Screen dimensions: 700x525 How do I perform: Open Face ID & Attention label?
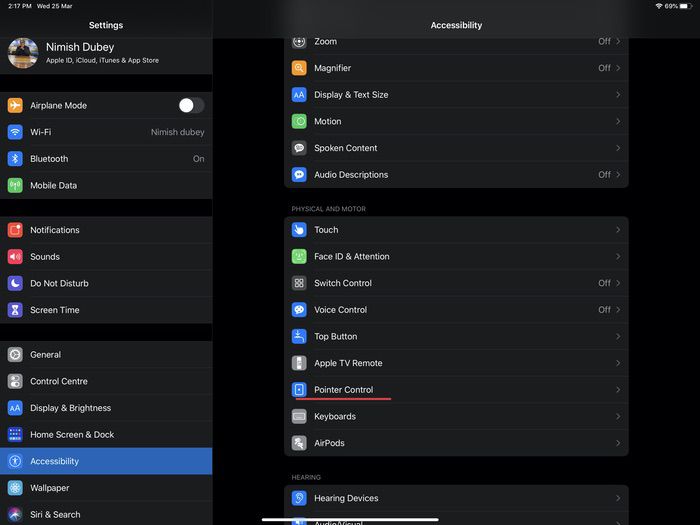coord(352,257)
